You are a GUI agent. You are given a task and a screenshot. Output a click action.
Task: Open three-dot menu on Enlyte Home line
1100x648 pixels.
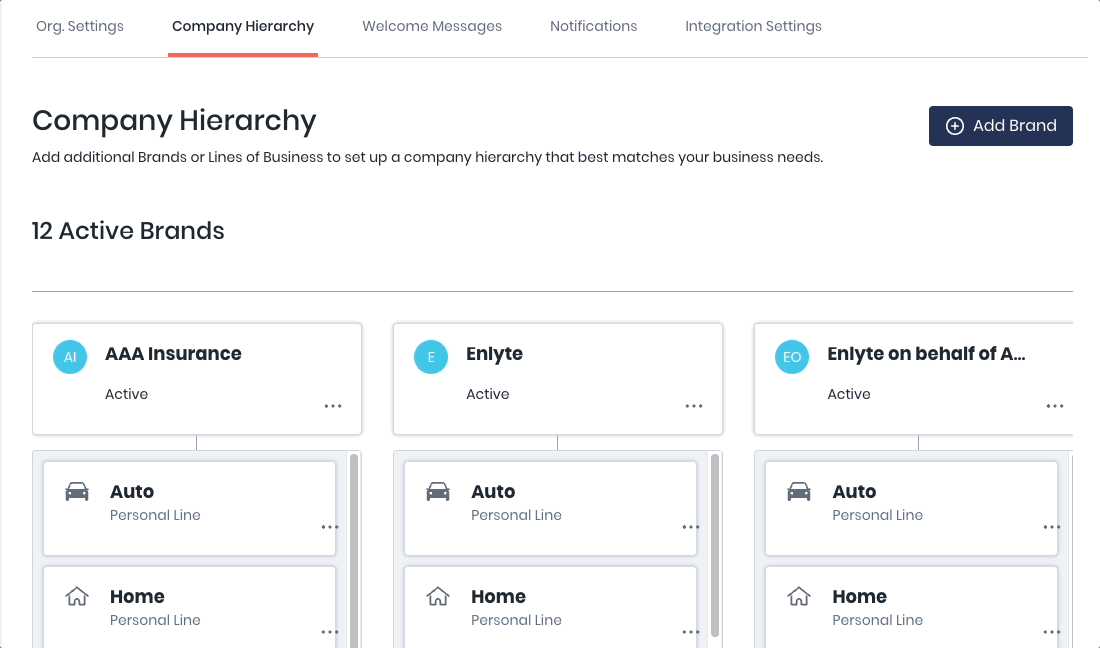691,632
